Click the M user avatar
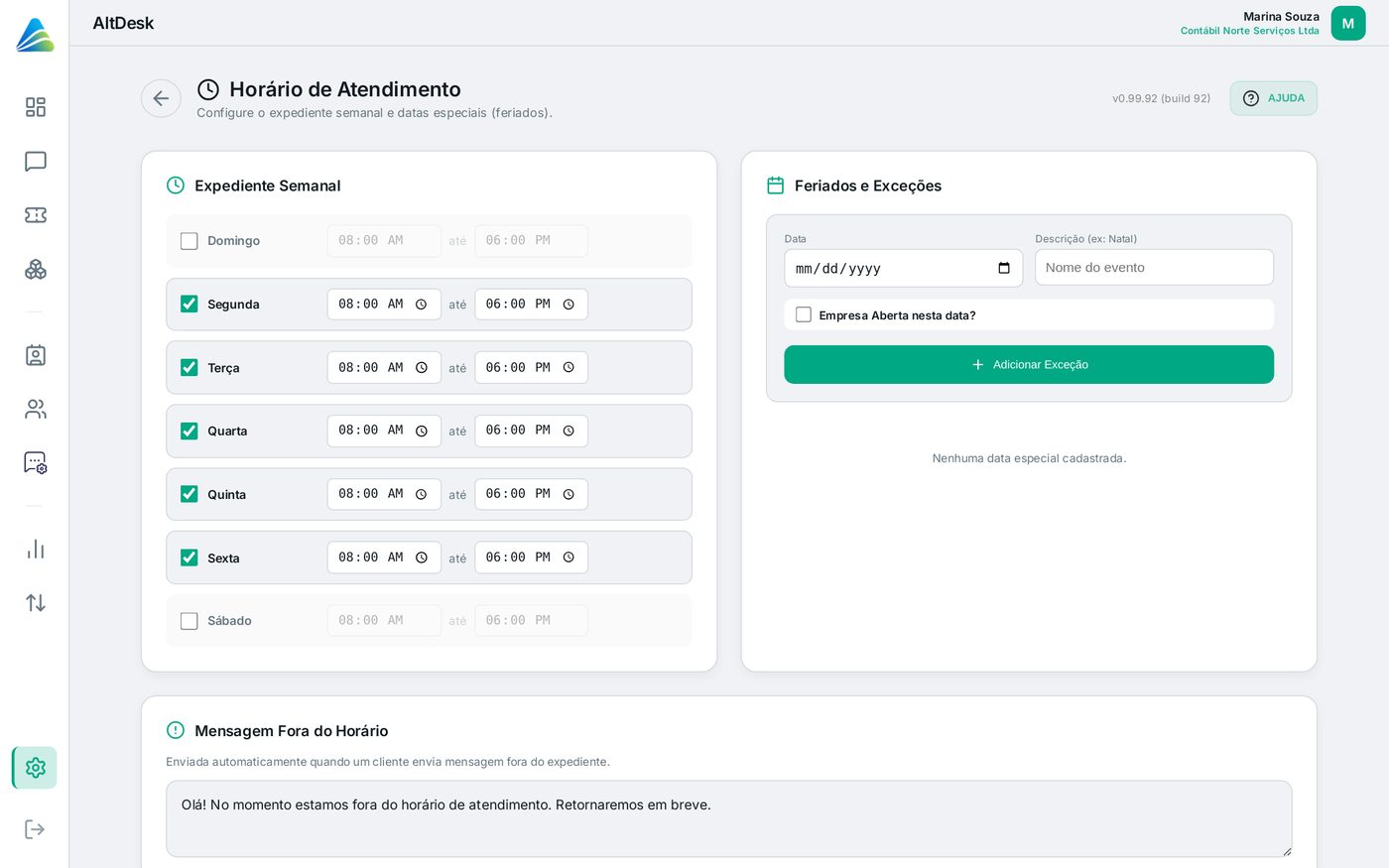The image size is (1389, 868). 1348,23
